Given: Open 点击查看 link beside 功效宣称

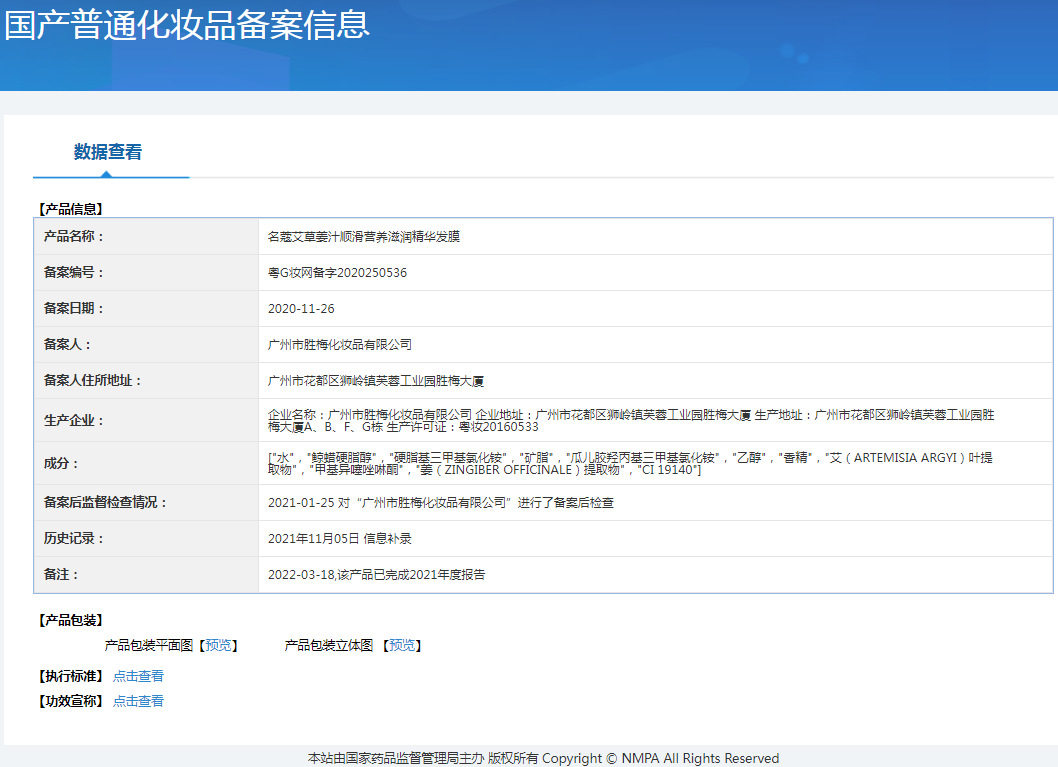Looking at the screenshot, I should point(138,701).
